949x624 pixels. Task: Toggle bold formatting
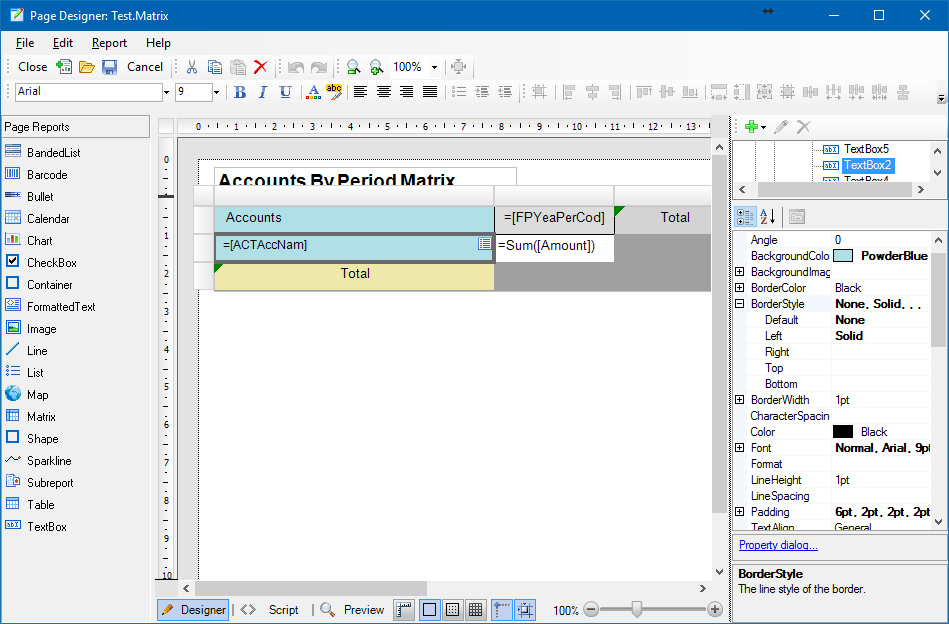pos(240,92)
